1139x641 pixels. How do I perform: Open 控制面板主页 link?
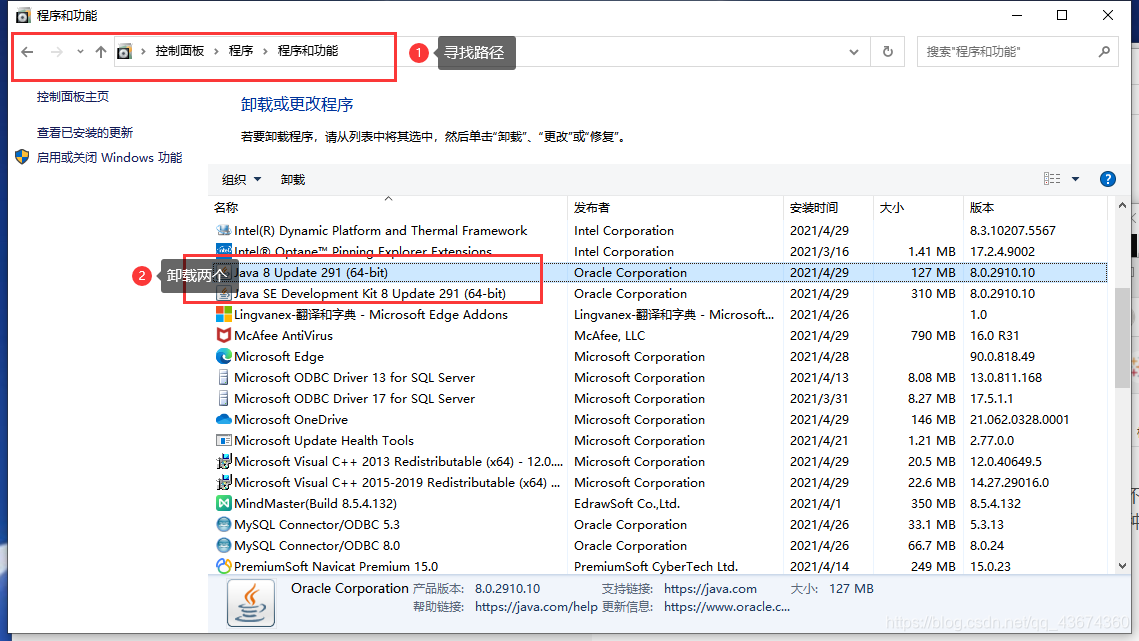coord(73,97)
